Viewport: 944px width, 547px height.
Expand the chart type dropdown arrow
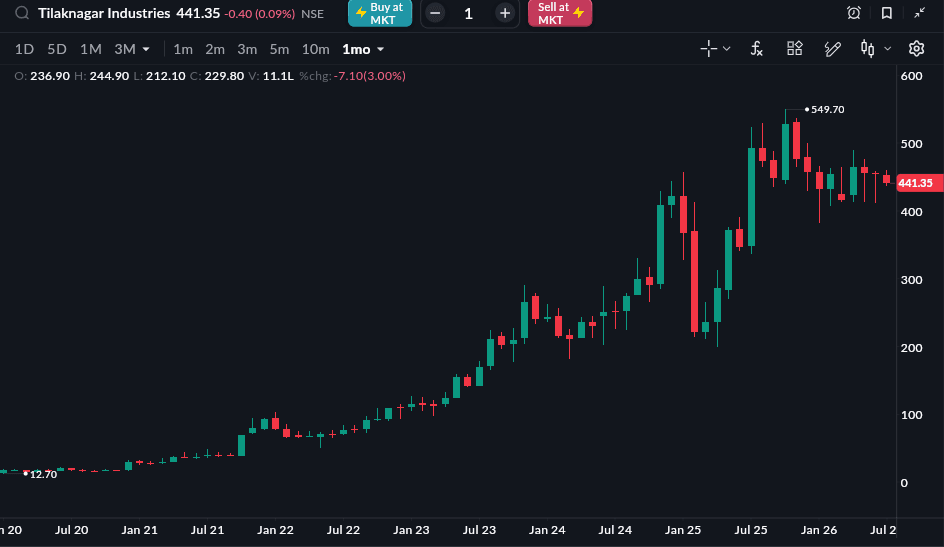[887, 49]
